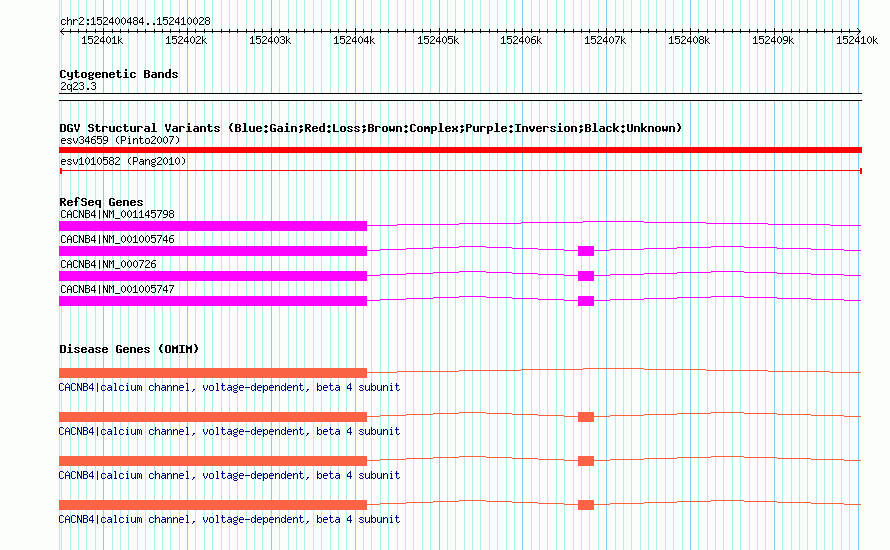Open the bottommost CACNB4 calcium channel OMIM link

tap(229, 519)
